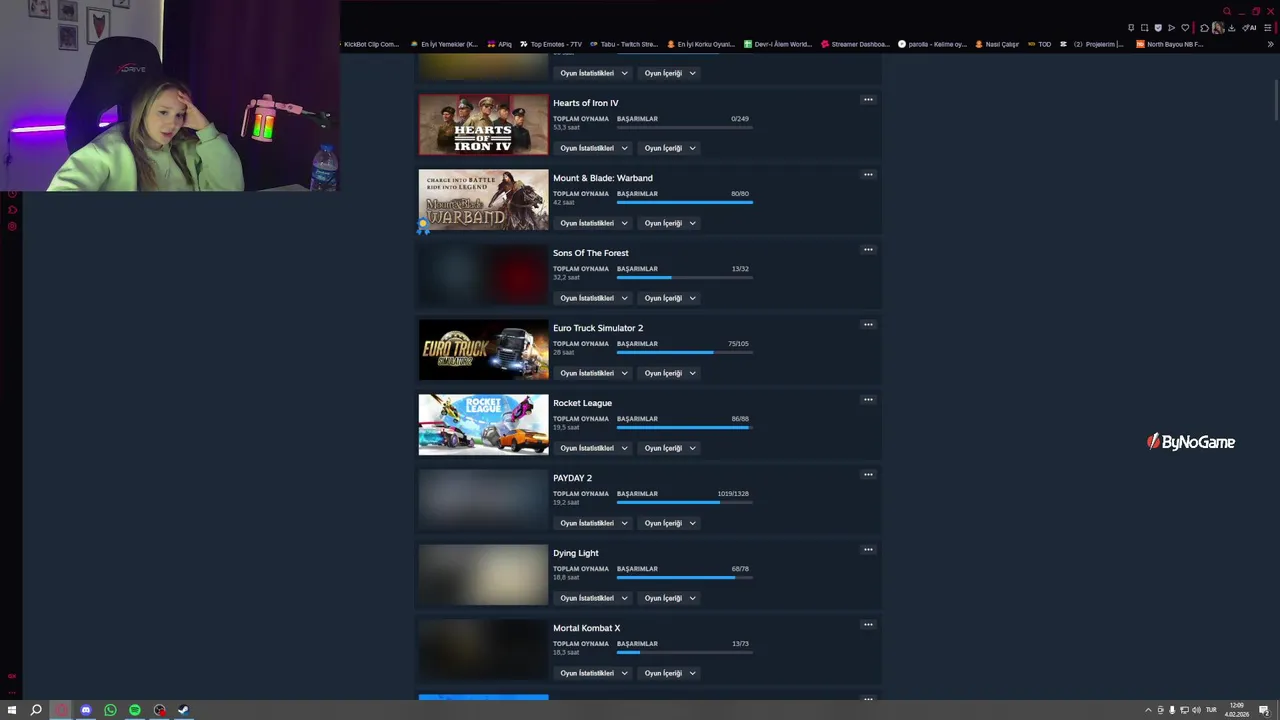Open Devr-i Âlem World bookmark
The width and height of the screenshot is (1280, 720).
(778, 44)
